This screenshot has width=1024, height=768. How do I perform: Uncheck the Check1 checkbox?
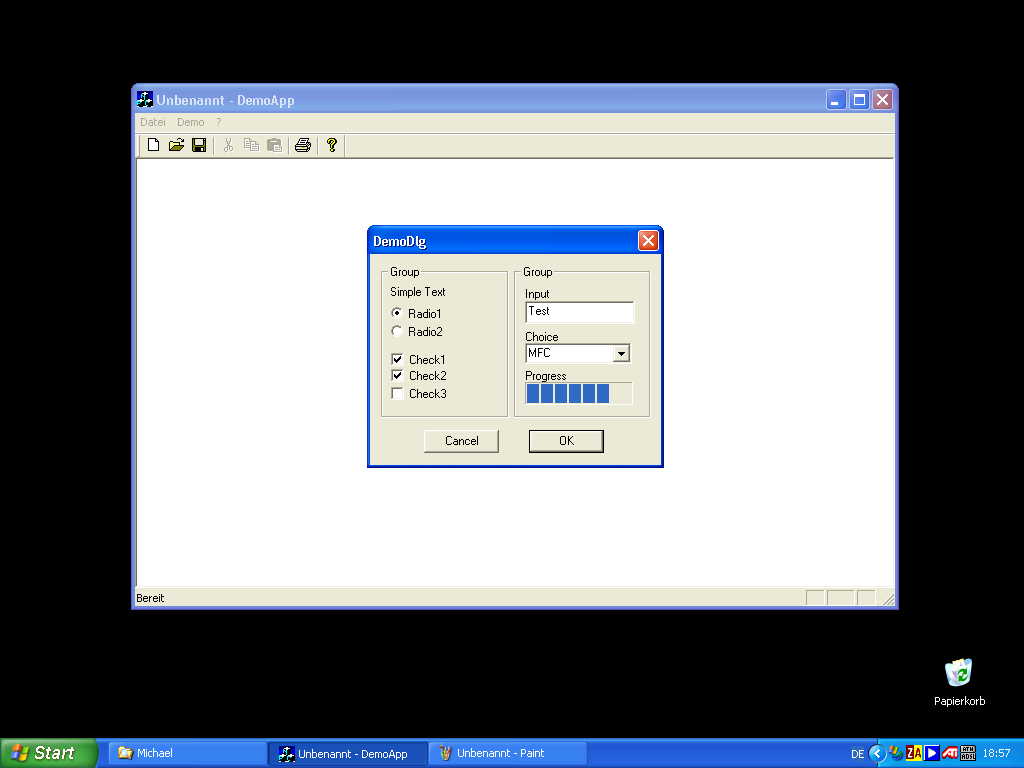pyautogui.click(x=397, y=360)
